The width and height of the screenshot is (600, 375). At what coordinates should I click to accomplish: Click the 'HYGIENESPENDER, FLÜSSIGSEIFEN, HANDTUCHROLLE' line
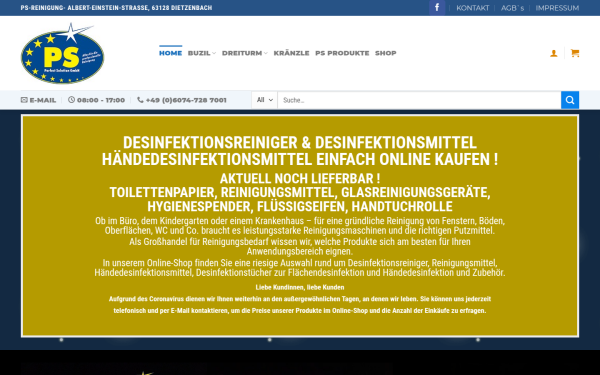click(300, 207)
